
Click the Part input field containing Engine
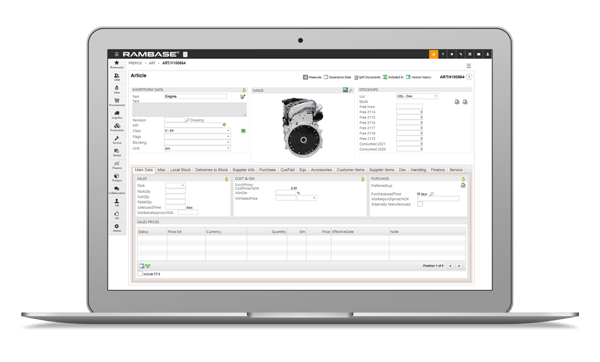196,96
